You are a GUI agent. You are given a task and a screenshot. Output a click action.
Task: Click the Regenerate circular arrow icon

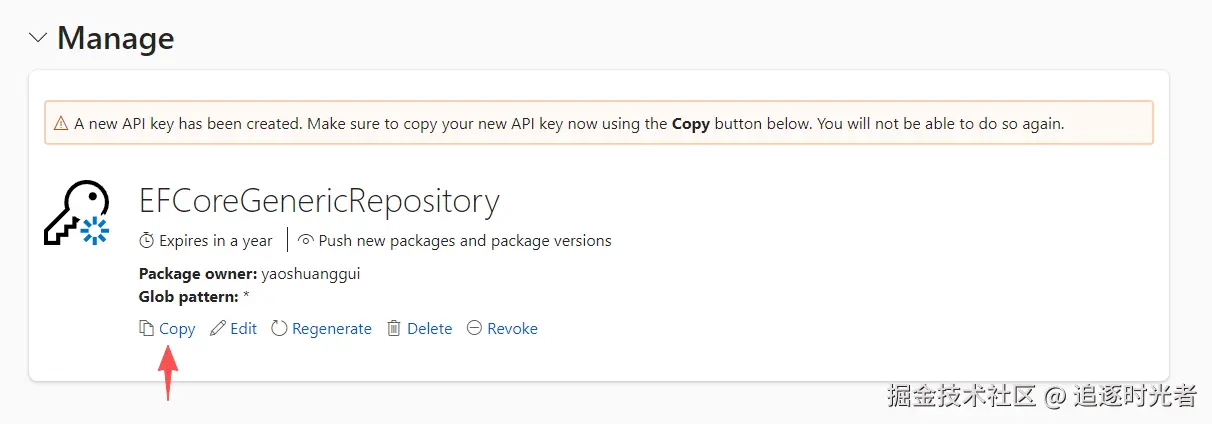coord(279,328)
